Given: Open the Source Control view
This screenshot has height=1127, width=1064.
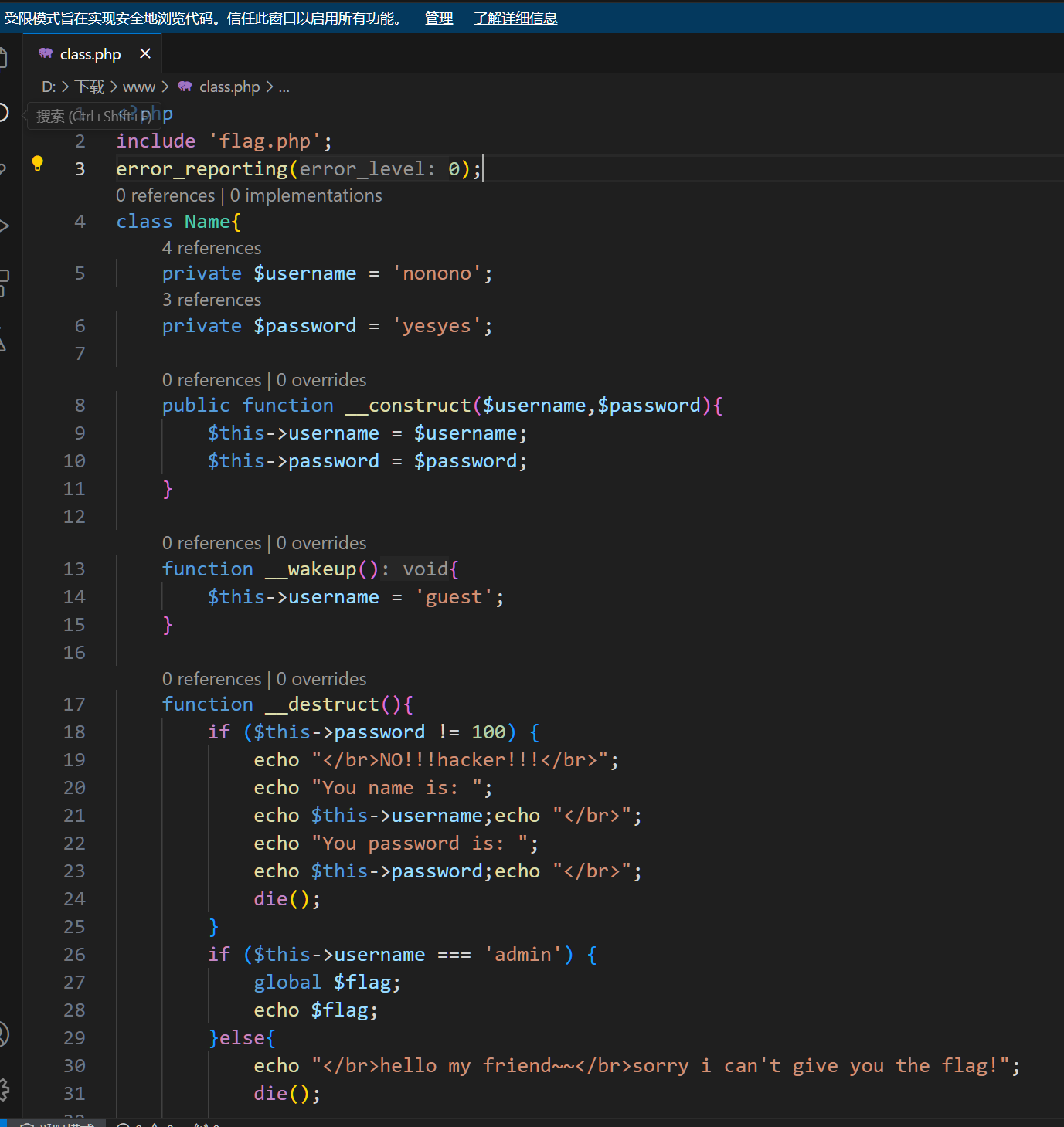Looking at the screenshot, I should pyautogui.click(x=3, y=168).
